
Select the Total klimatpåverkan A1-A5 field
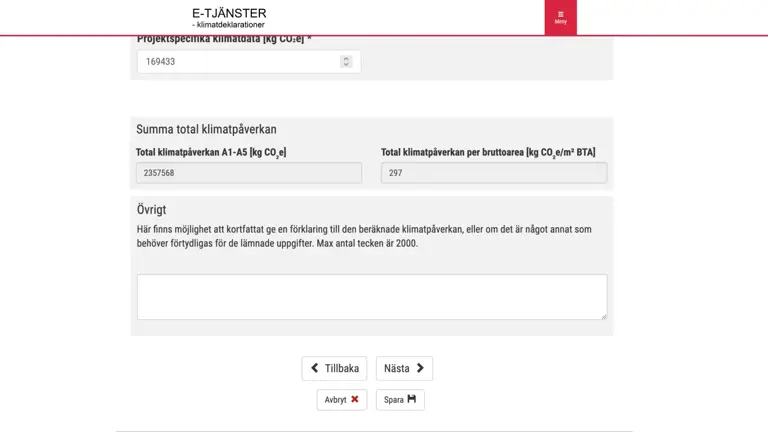tap(249, 173)
